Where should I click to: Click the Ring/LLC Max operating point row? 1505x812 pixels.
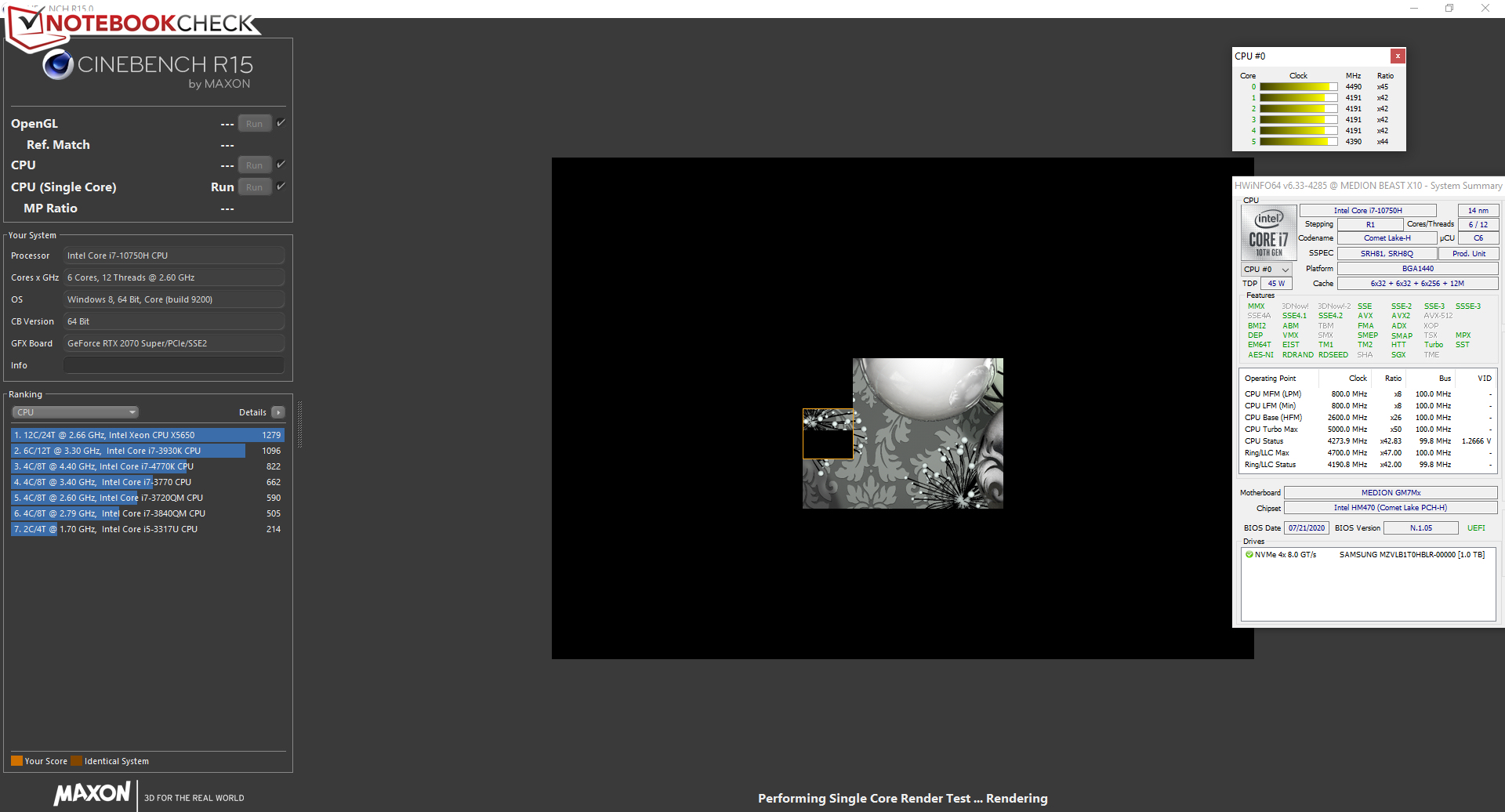(x=1368, y=453)
